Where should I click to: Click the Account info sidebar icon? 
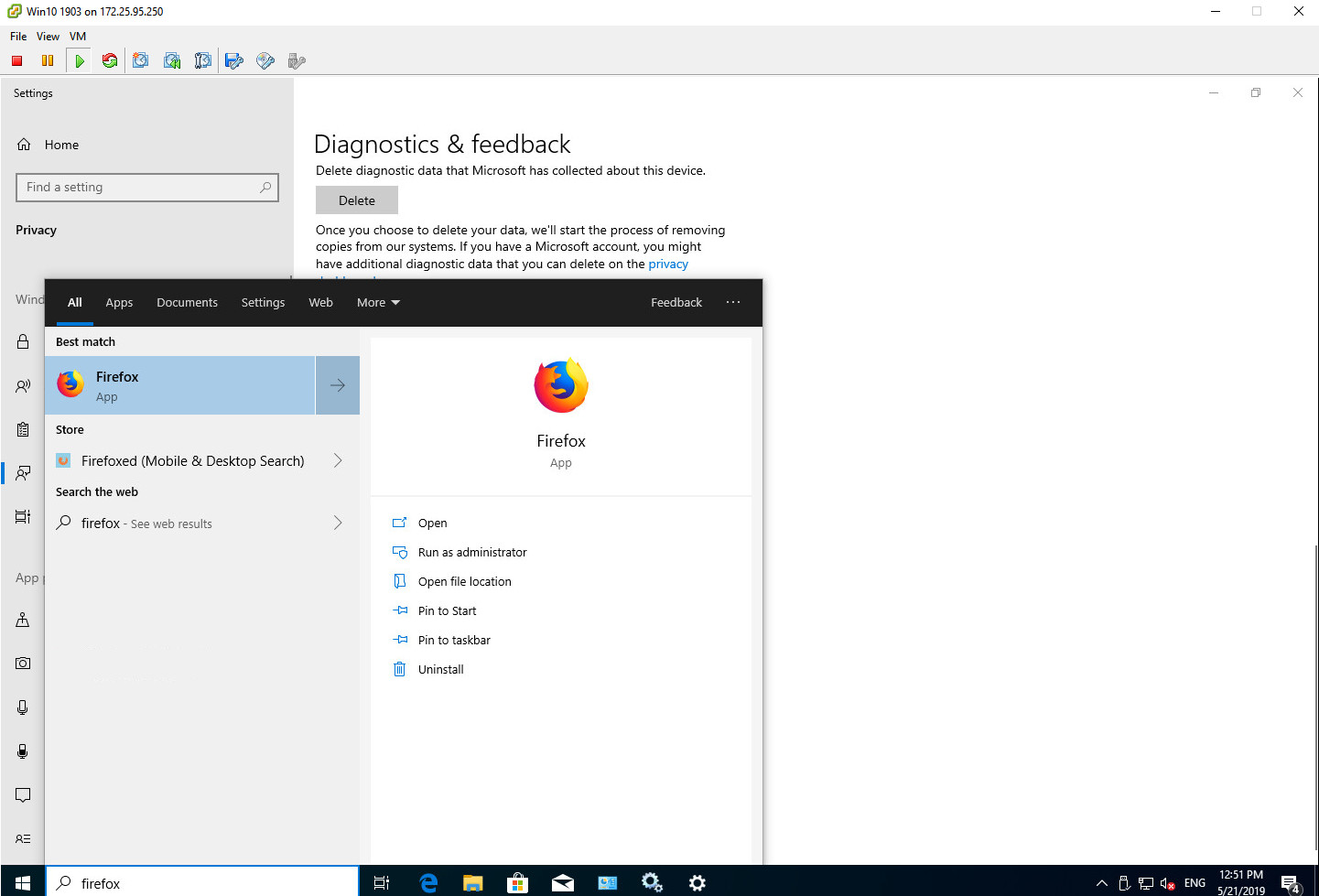23,838
